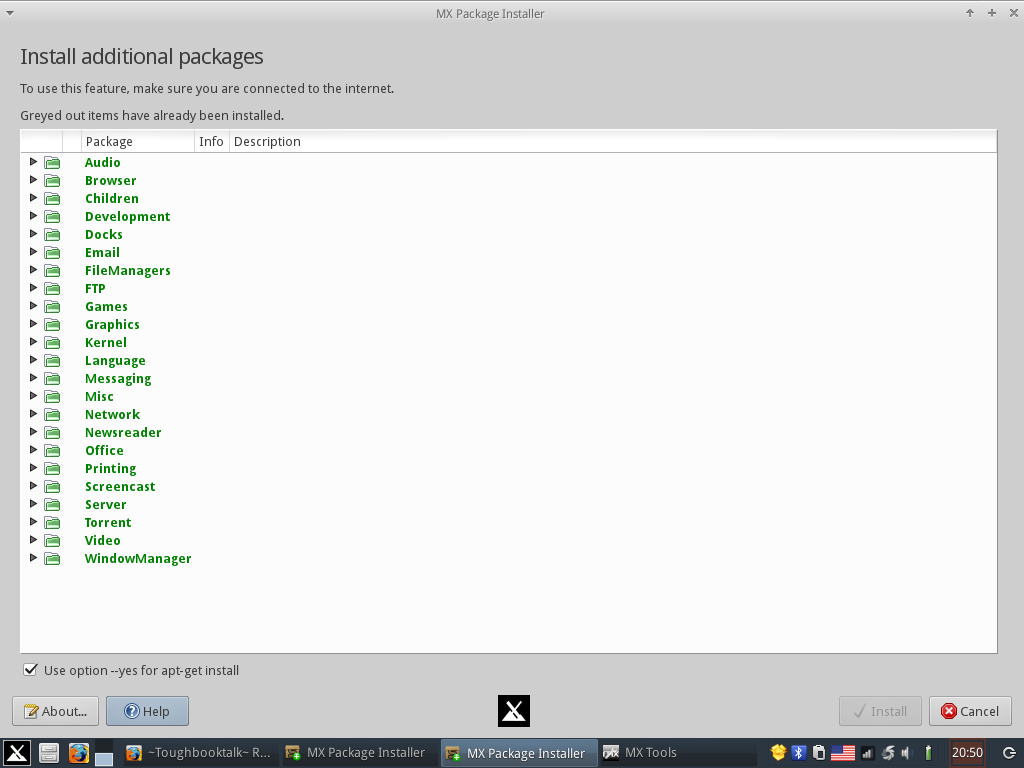This screenshot has height=768, width=1024.
Task: Click the Docks category folder icon
Action: click(52, 234)
